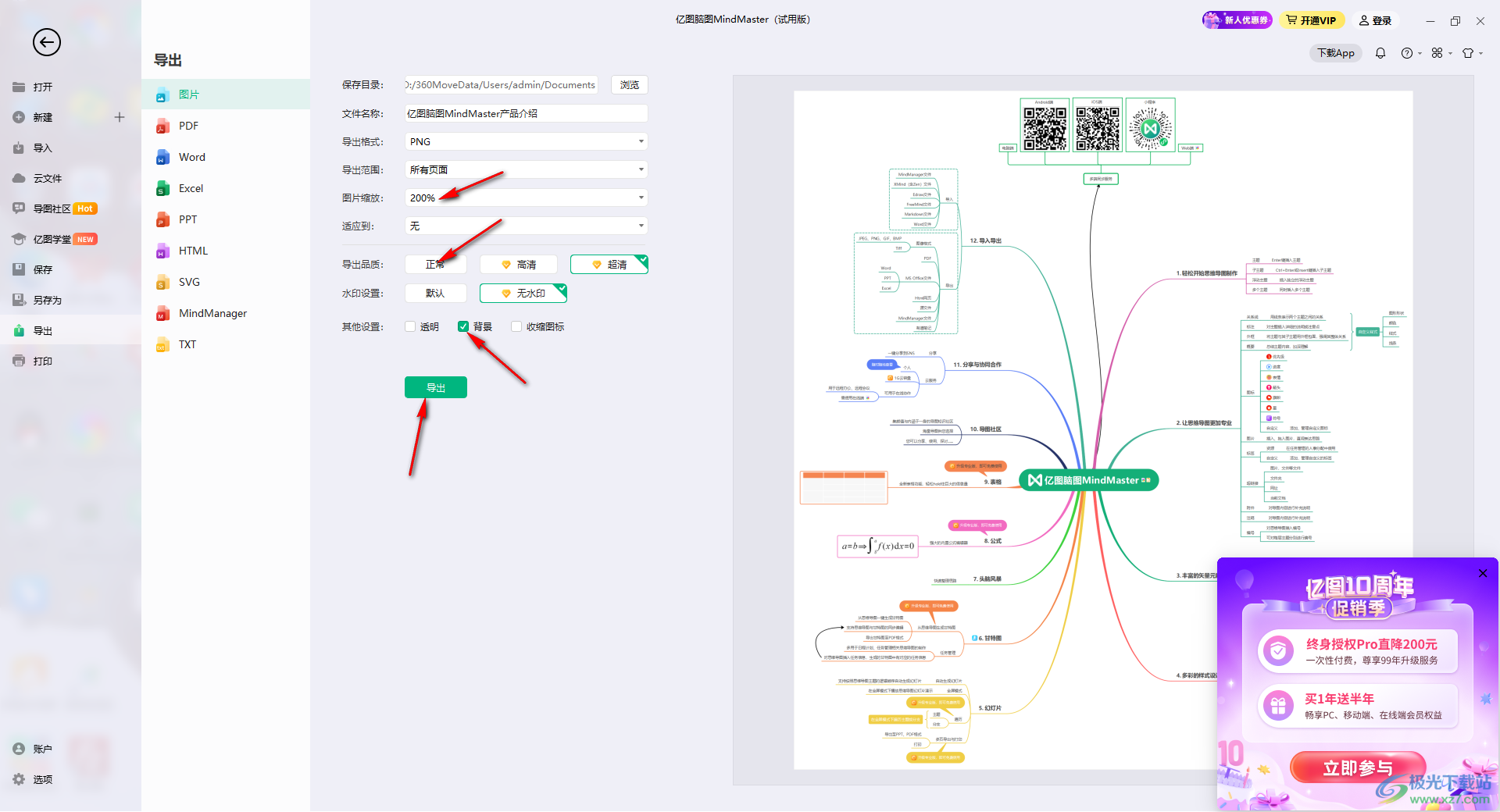Click the HTML file format icon
Viewport: 1500px width, 812px height.
162,251
